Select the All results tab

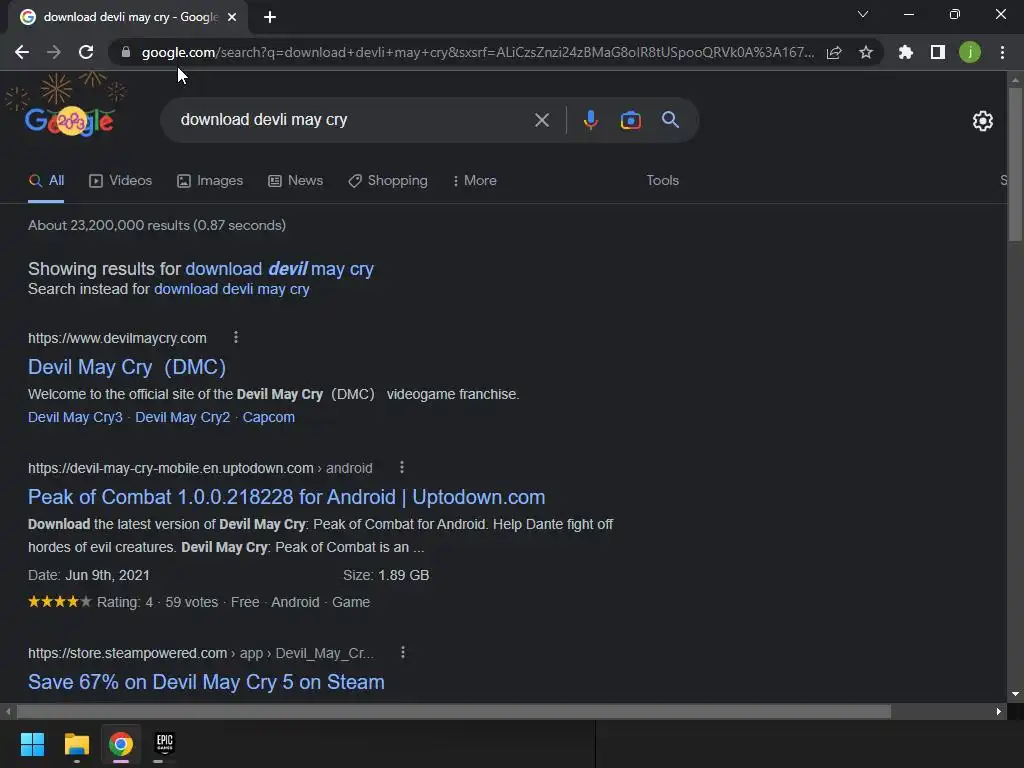(x=46, y=181)
